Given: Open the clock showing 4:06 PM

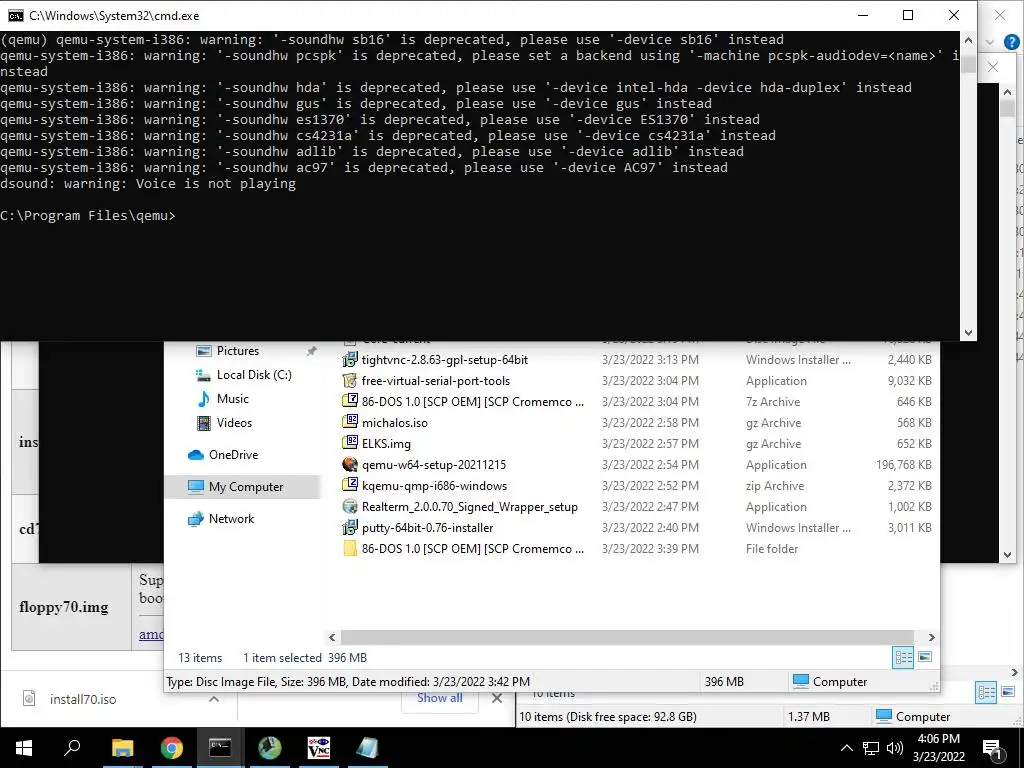Looking at the screenshot, I should [938, 748].
